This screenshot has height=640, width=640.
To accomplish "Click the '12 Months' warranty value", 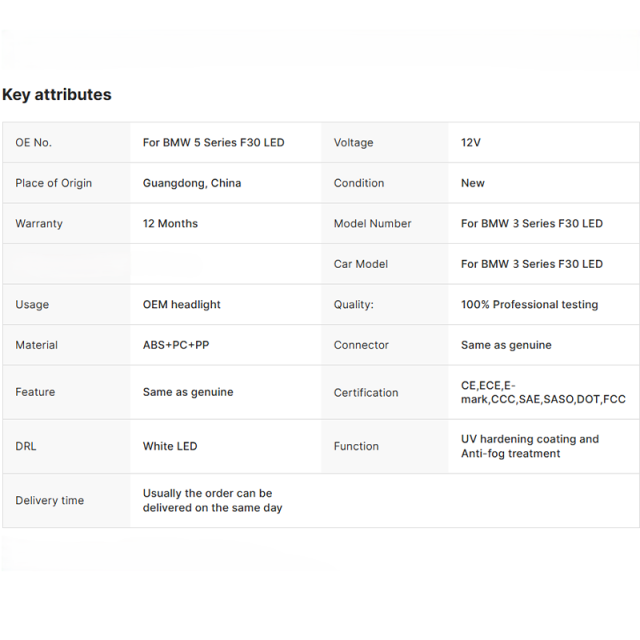I will pyautogui.click(x=170, y=224).
